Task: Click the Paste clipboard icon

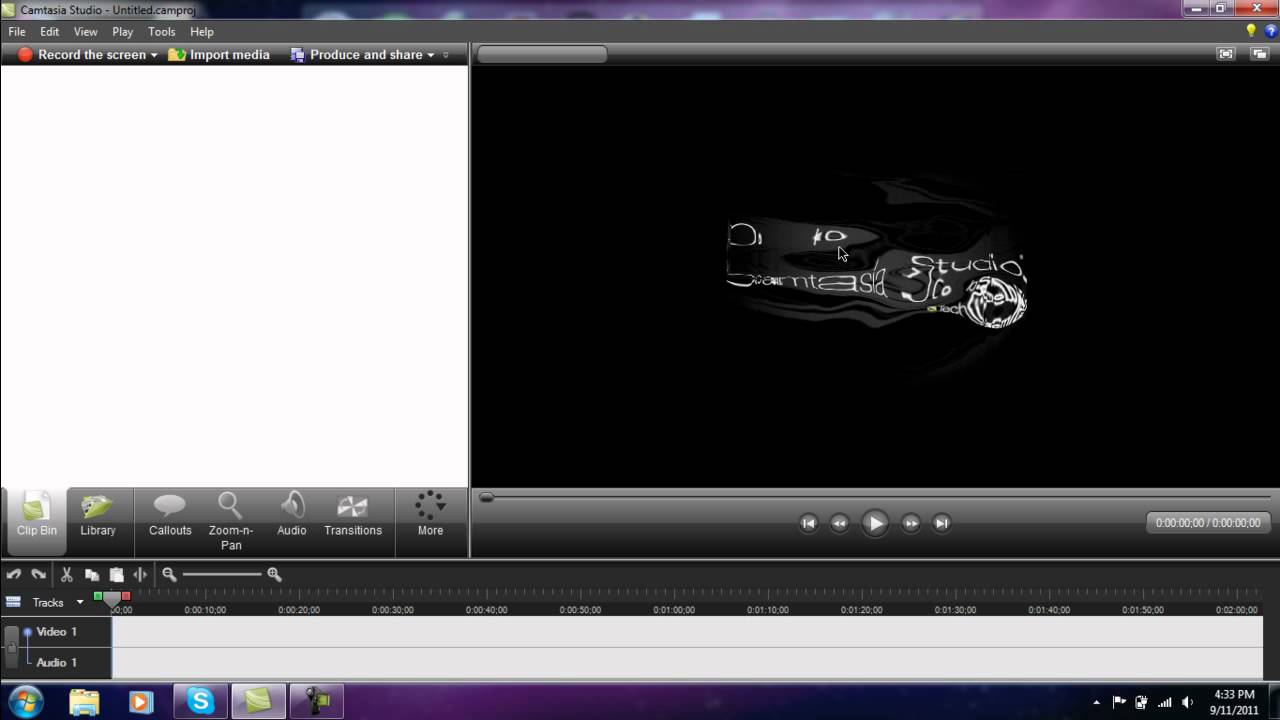Action: pos(116,574)
